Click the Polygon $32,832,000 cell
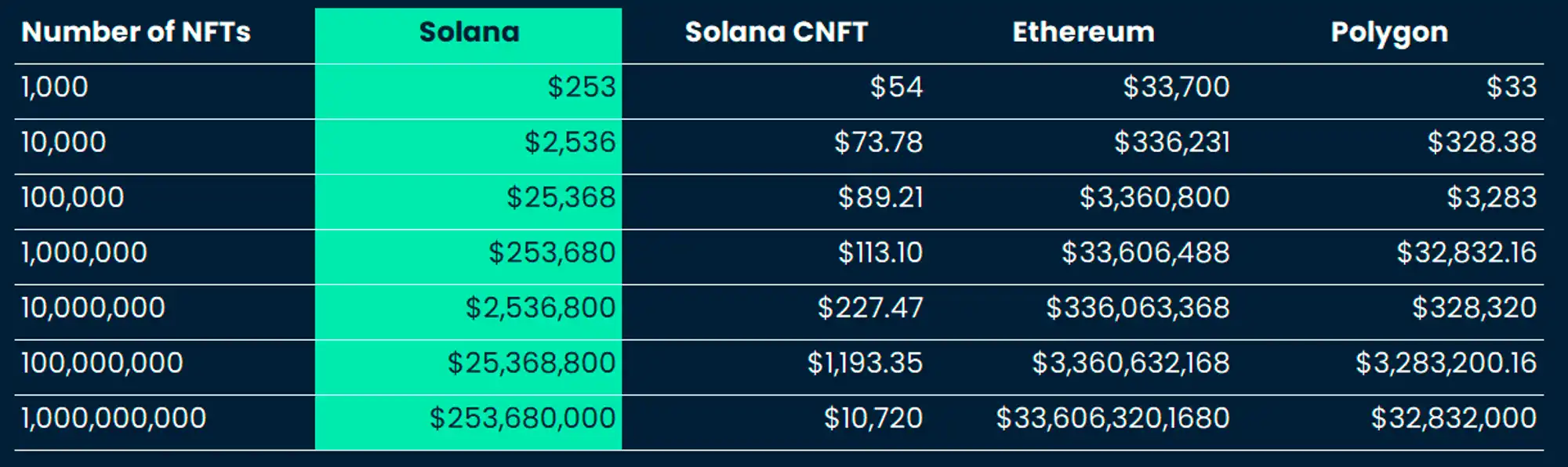 1453,418
